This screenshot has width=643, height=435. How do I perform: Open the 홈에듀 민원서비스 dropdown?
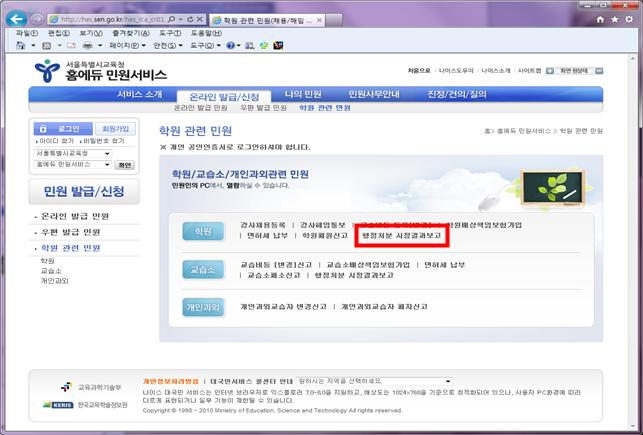[x=73, y=164]
